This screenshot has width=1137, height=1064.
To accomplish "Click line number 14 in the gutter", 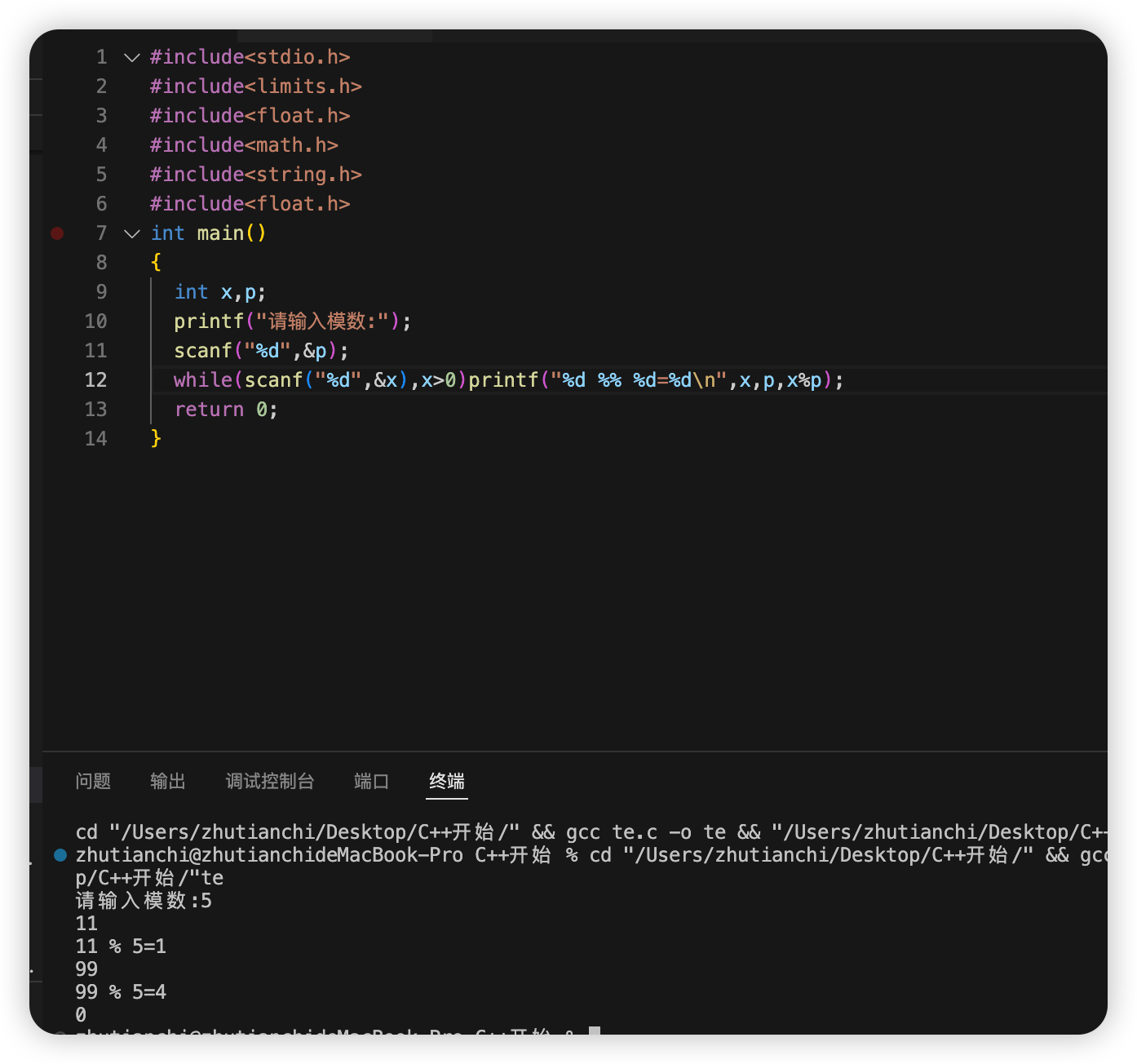I will [96, 439].
